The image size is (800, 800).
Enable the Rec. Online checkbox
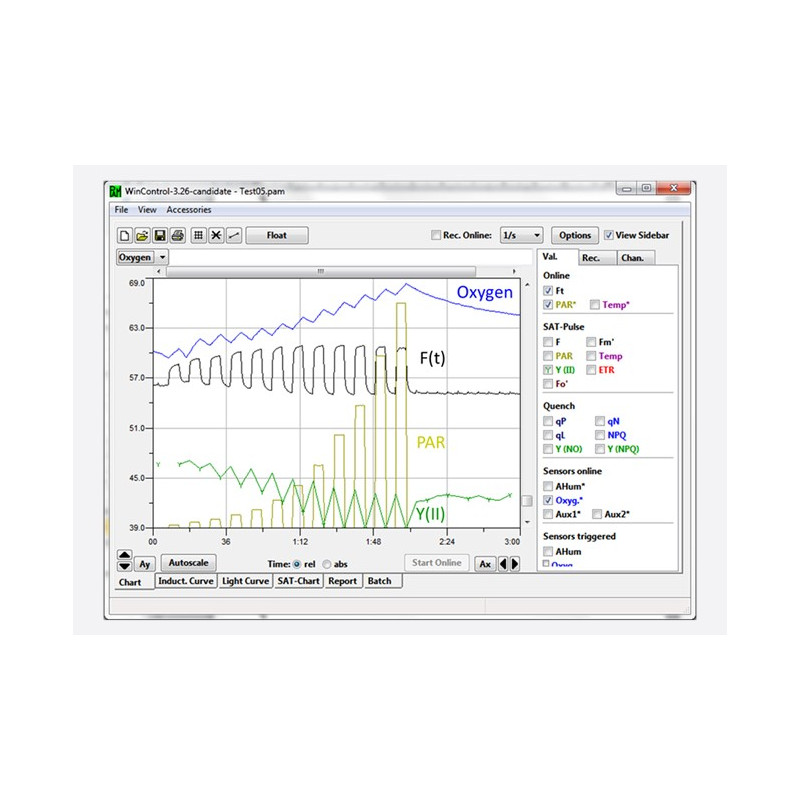point(435,236)
